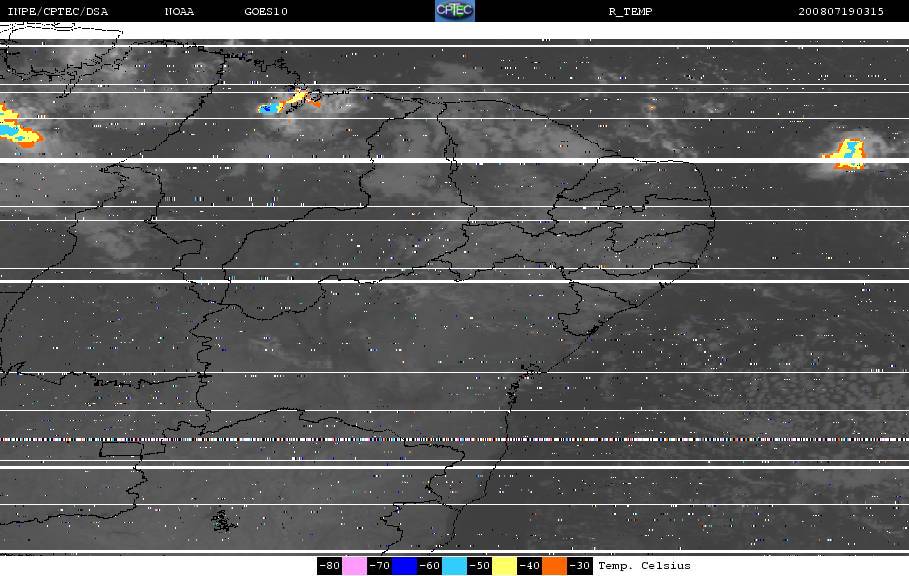
Task: Click the CPTEC logo in header
Action: pos(454,10)
